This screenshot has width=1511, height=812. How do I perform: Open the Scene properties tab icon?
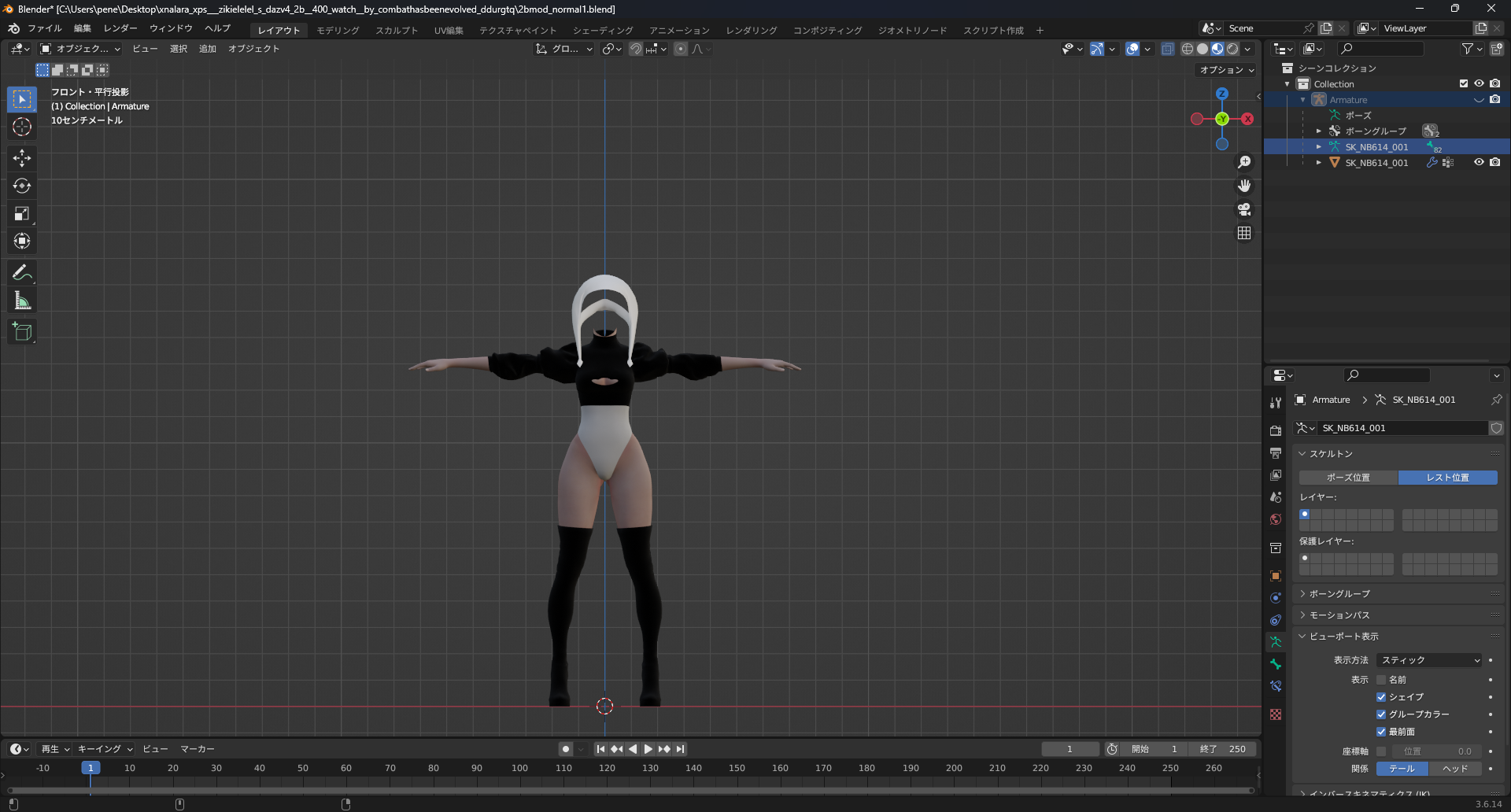coord(1276,497)
